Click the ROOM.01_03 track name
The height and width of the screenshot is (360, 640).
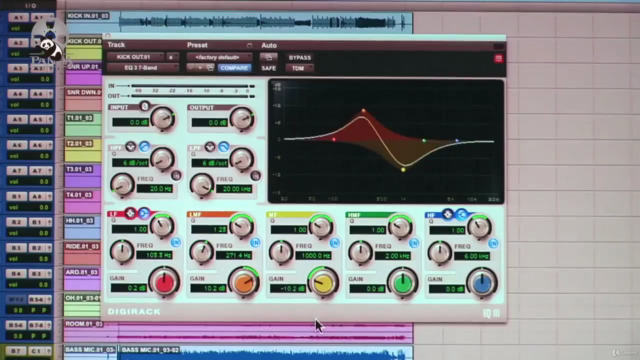click(x=84, y=324)
